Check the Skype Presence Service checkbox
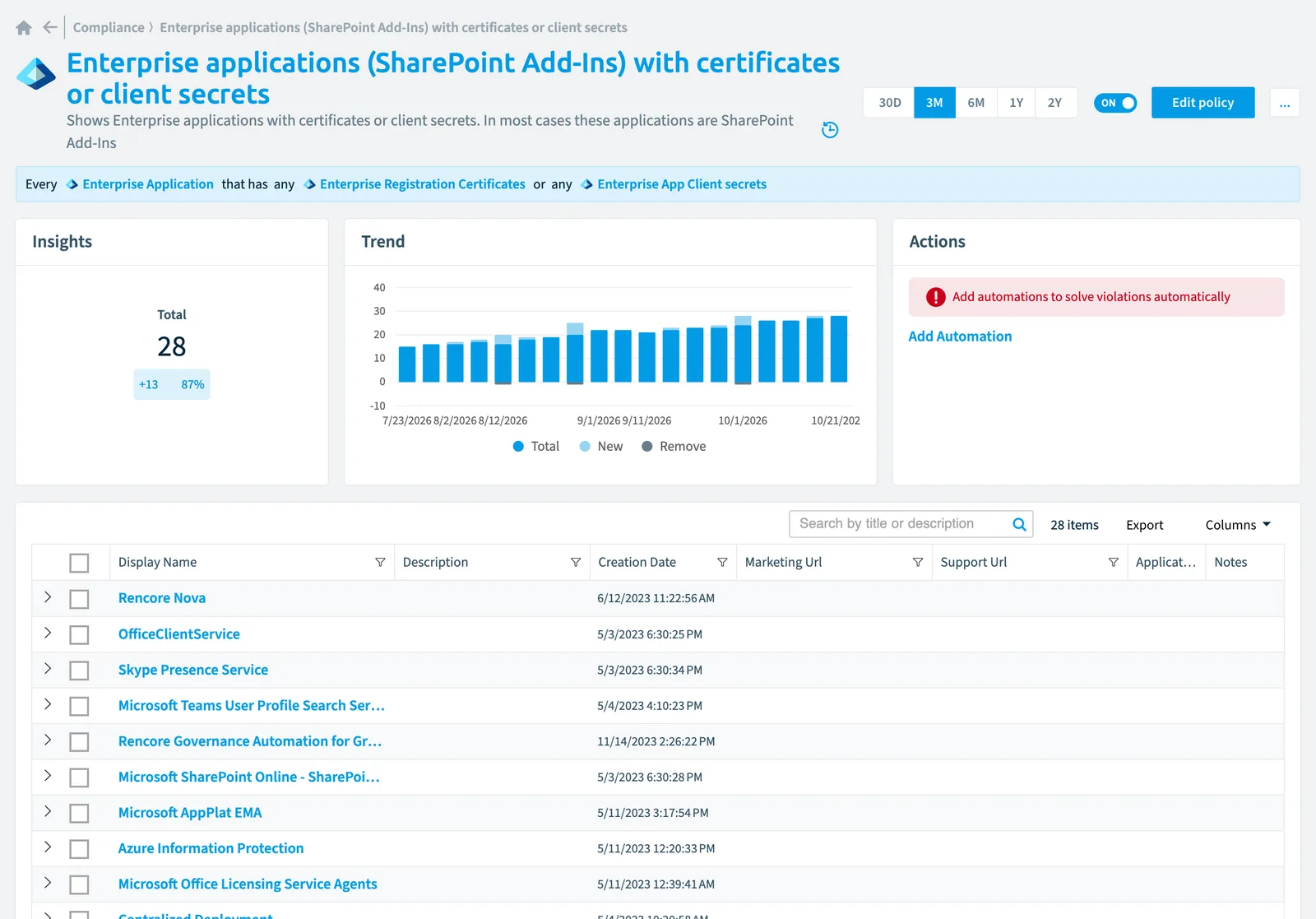 click(79, 671)
